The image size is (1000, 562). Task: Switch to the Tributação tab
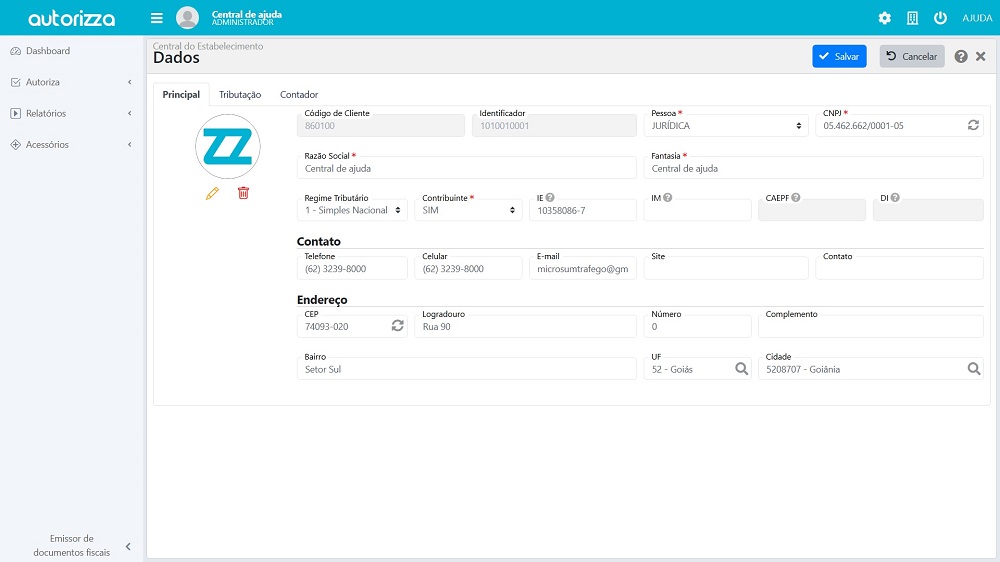pos(240,95)
